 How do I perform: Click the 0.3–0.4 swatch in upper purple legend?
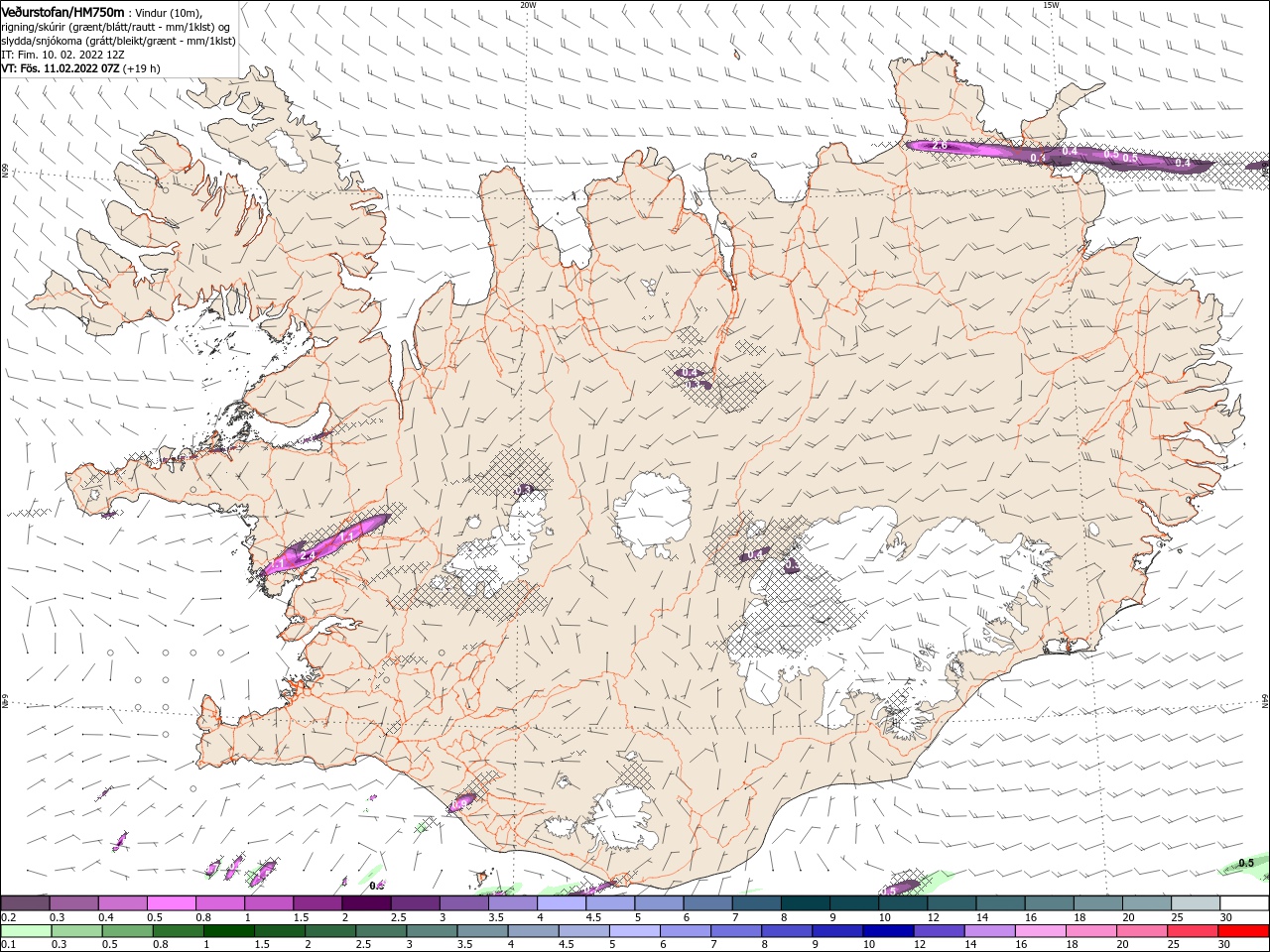(x=73, y=903)
